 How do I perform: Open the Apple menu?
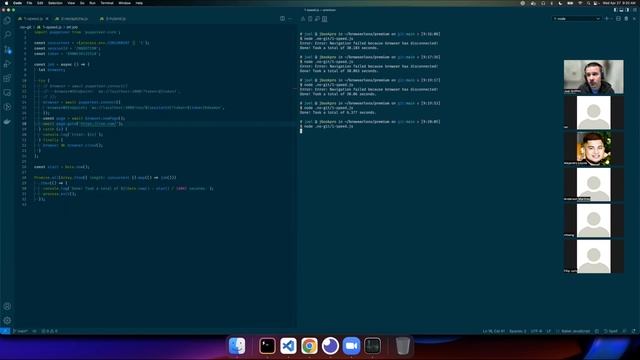pos(6,3)
